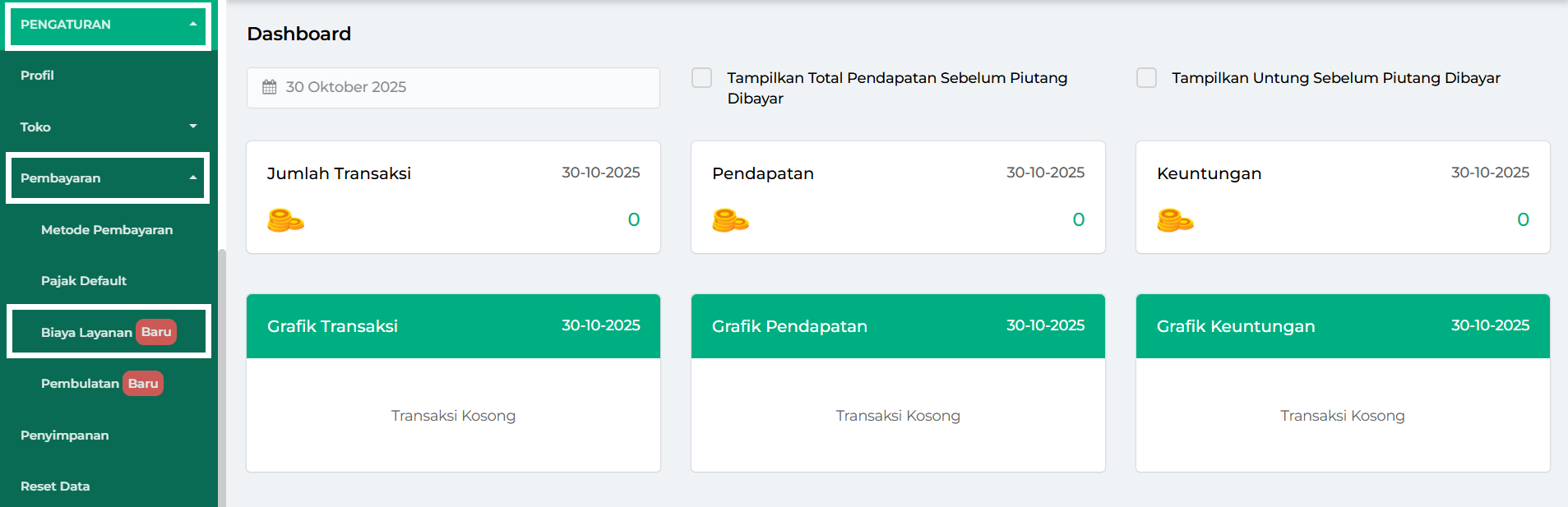Select the Penyimpanan sidebar entry
The width and height of the screenshot is (1568, 507).
click(x=65, y=436)
